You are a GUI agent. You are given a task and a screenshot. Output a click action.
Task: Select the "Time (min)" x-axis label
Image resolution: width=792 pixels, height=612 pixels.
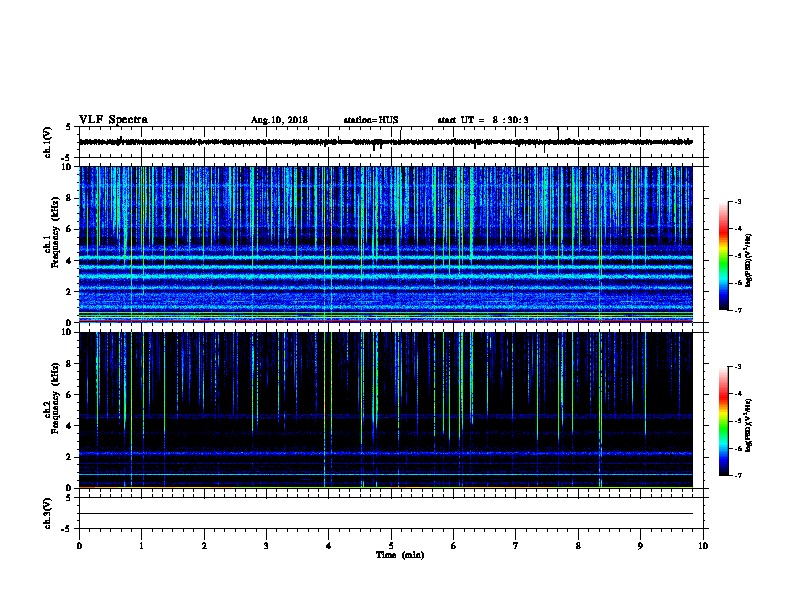[400, 555]
